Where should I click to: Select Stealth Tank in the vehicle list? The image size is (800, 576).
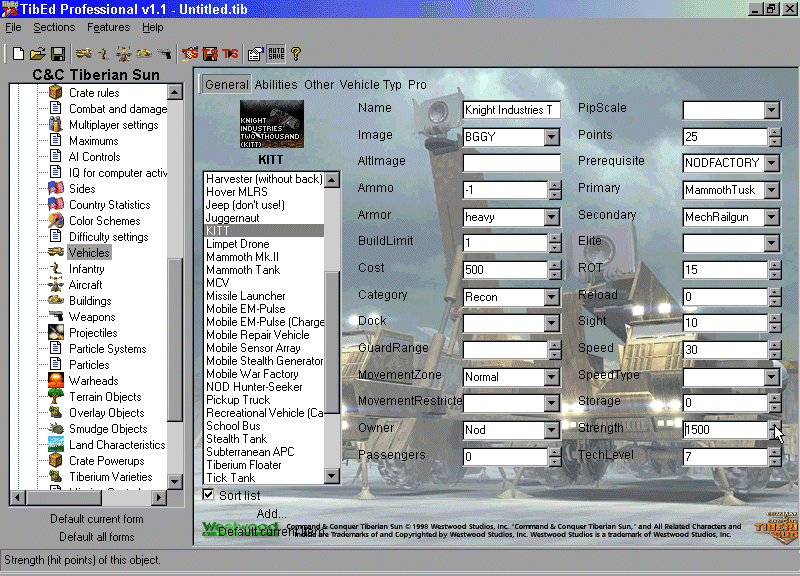(236, 439)
